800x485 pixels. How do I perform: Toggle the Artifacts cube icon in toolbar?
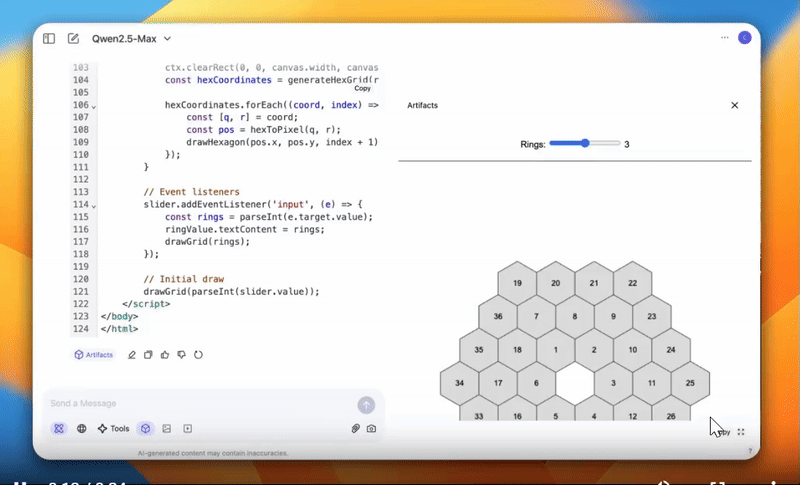(x=146, y=428)
